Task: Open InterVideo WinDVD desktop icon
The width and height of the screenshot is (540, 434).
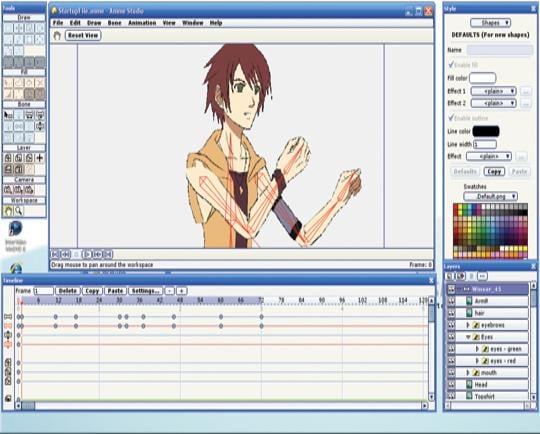Action: (15, 236)
